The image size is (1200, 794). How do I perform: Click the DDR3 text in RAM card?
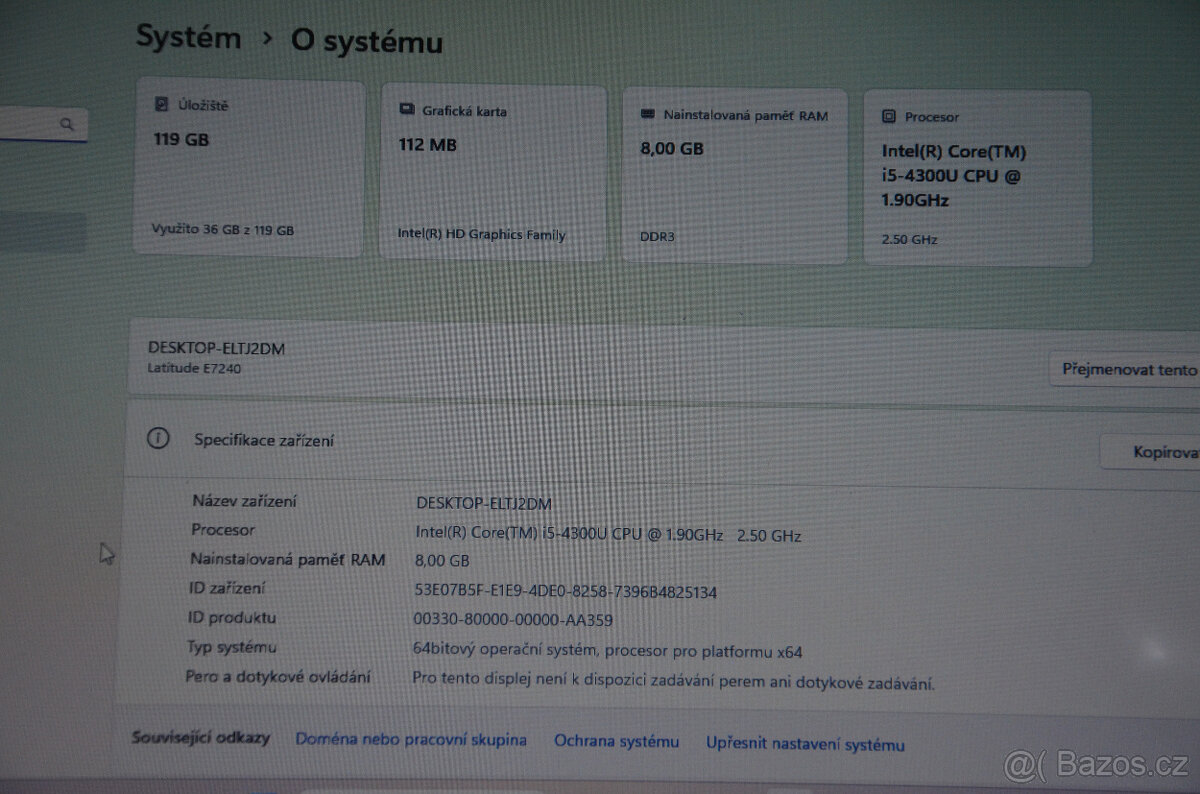[656, 238]
